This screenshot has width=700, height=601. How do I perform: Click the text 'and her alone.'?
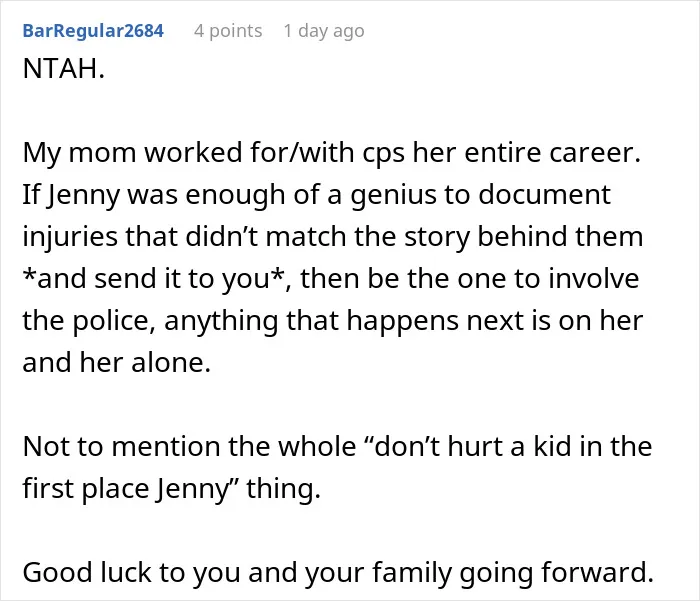point(117,362)
